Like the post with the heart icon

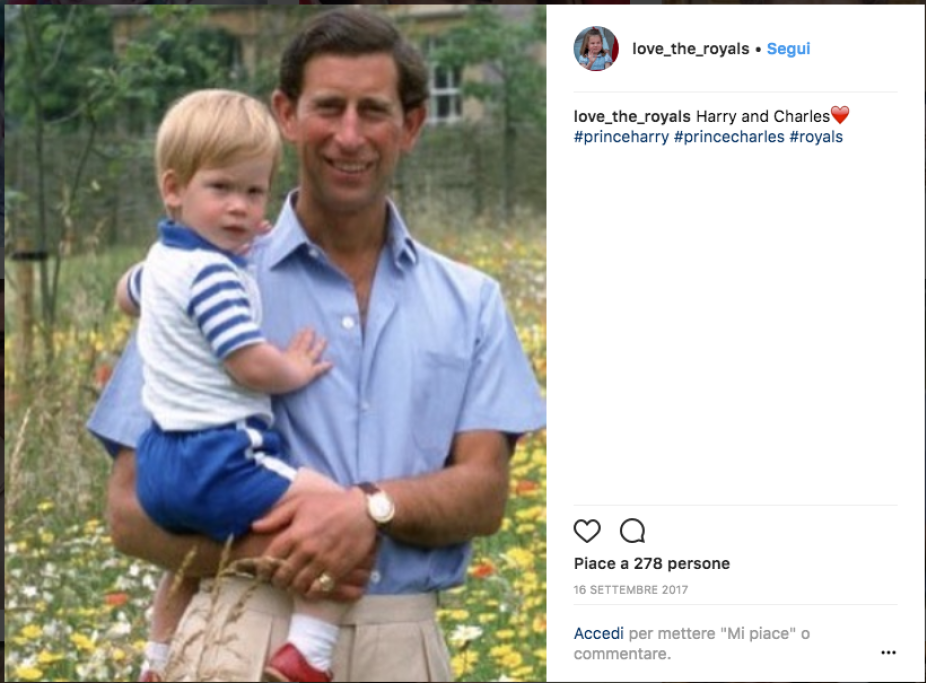click(x=587, y=530)
